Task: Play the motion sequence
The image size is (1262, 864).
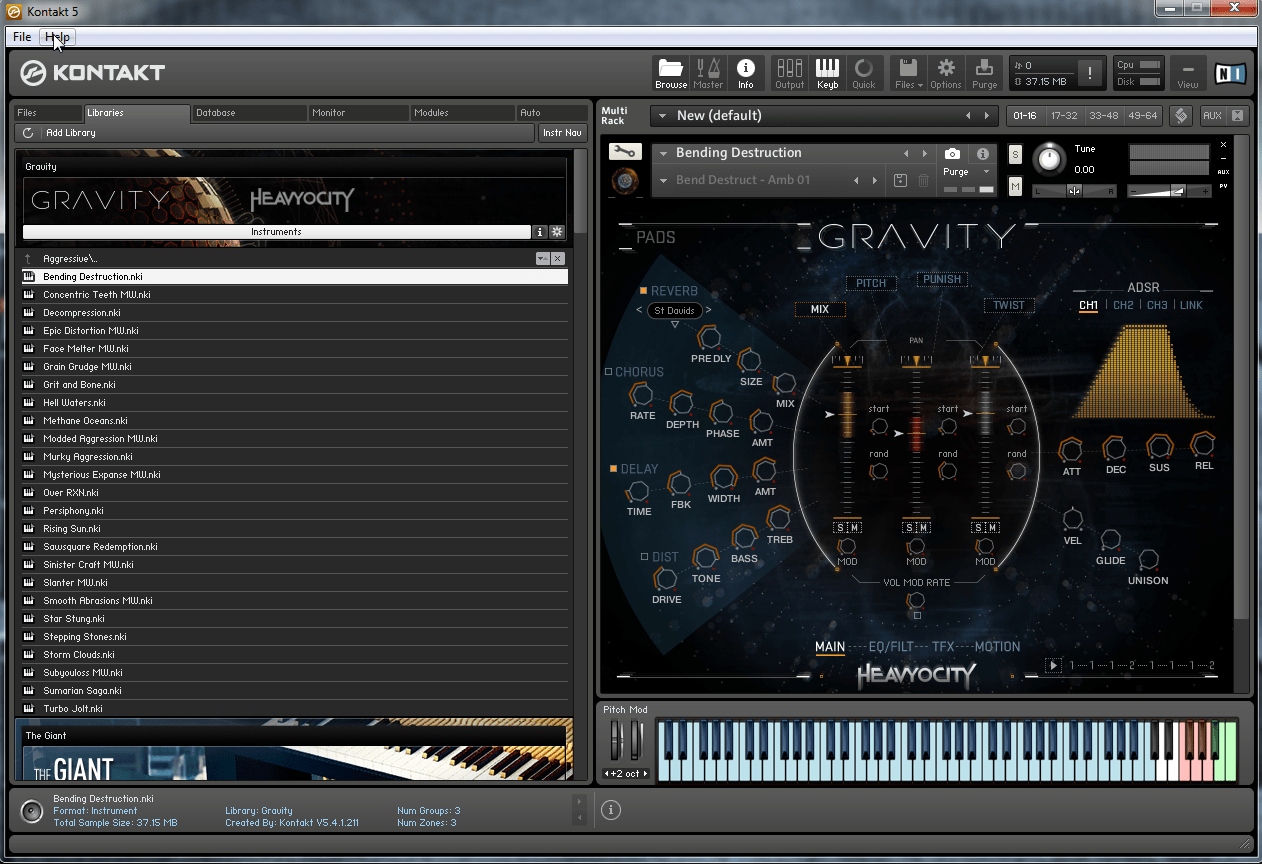Action: (x=1053, y=665)
